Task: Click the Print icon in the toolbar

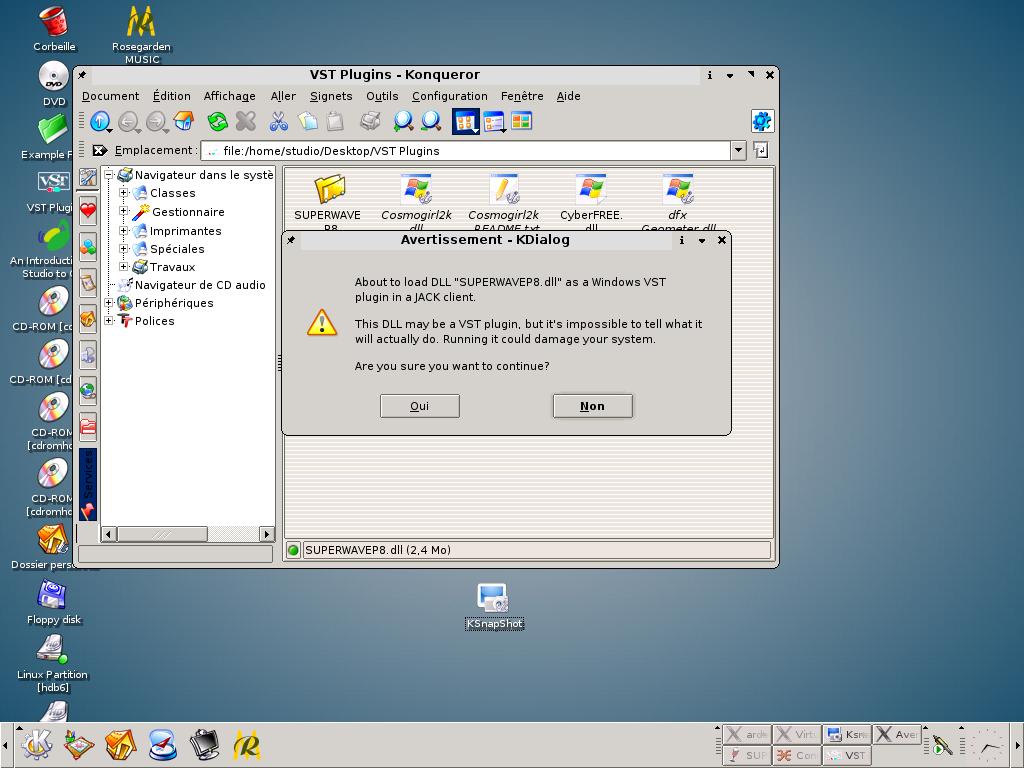Action: coord(370,122)
